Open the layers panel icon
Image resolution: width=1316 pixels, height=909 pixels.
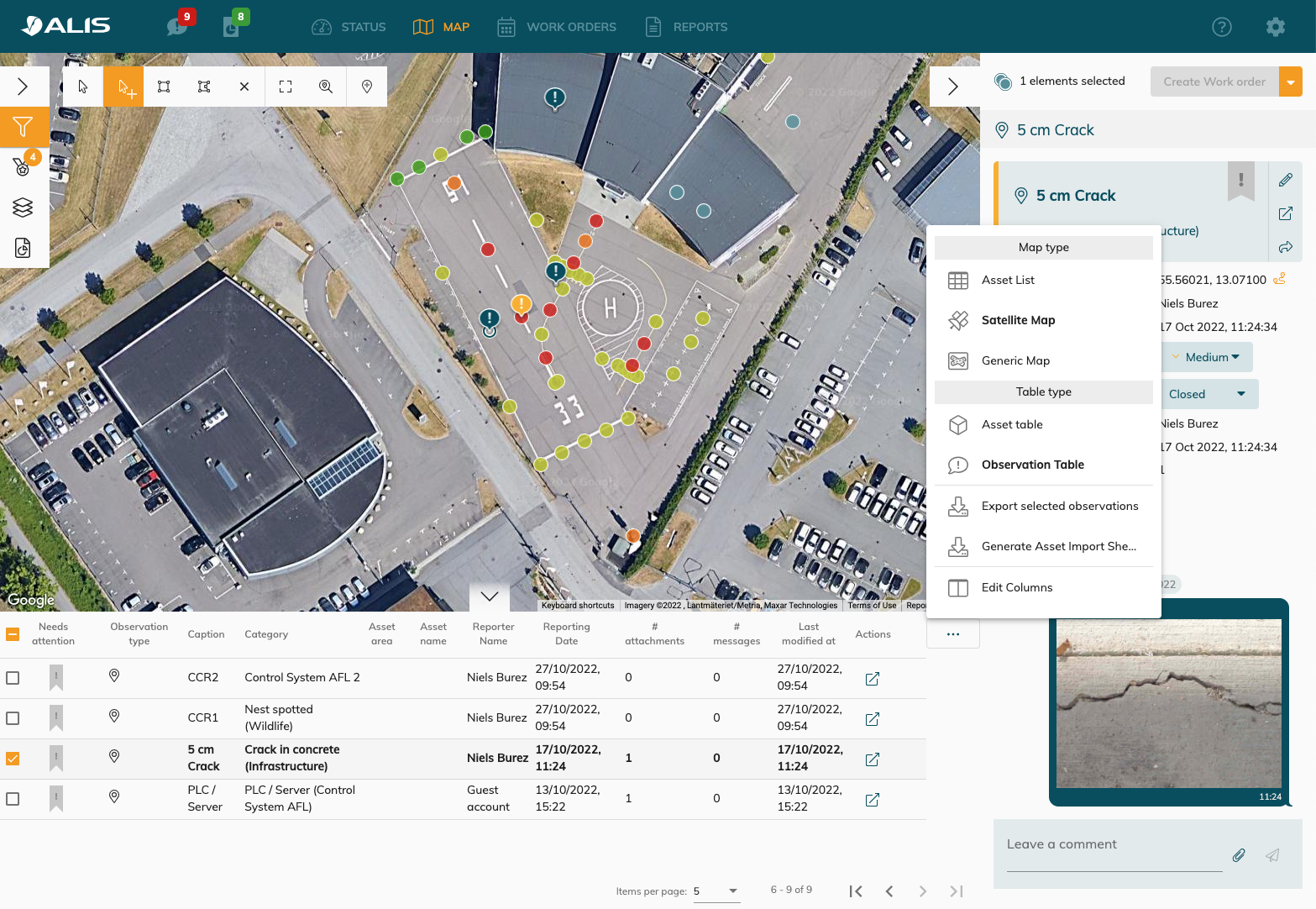pyautogui.click(x=23, y=207)
